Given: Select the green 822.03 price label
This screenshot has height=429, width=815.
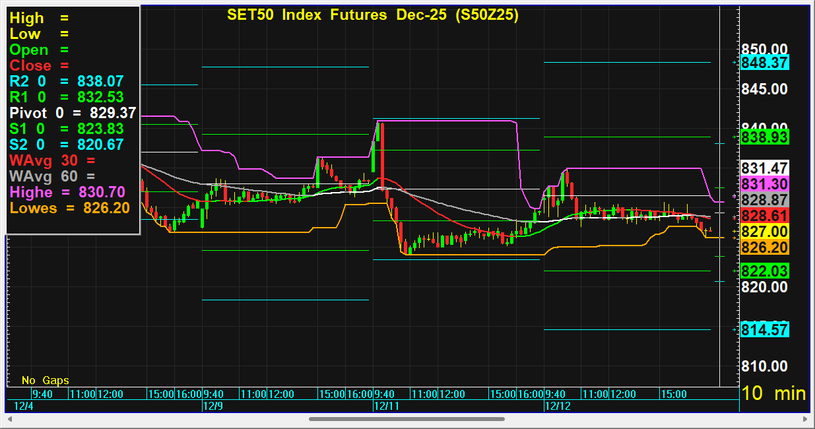Looking at the screenshot, I should click(x=765, y=271).
